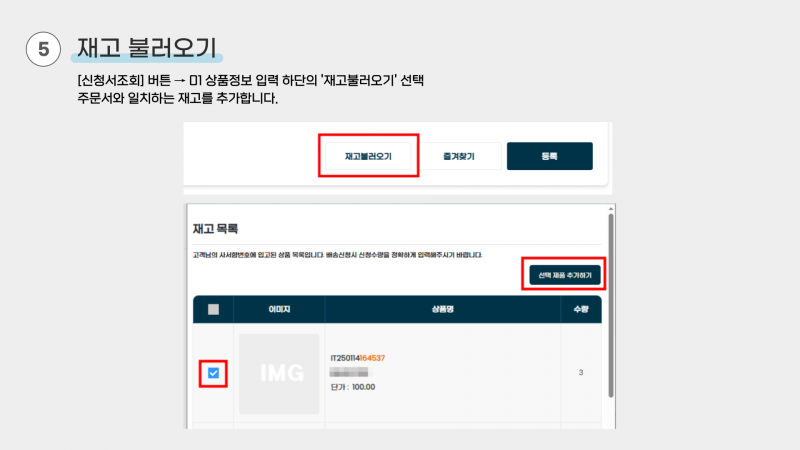Click the circled step number 5 icon
The image size is (800, 450).
(x=43, y=49)
